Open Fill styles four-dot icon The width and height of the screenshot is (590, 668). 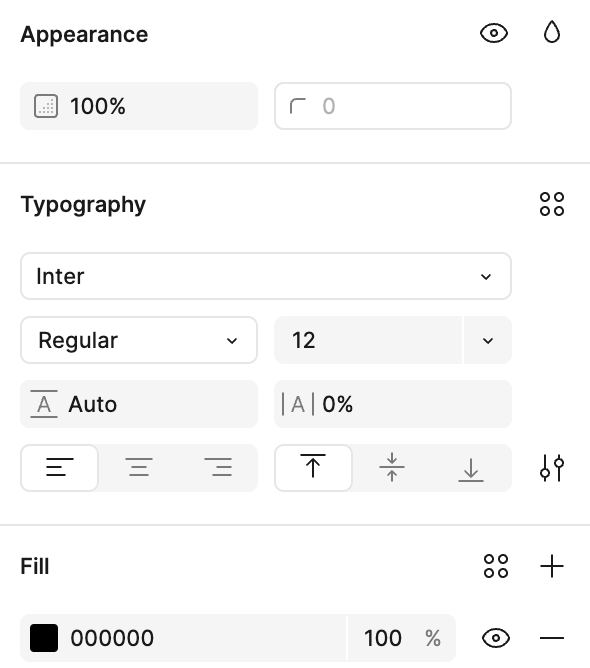pyautogui.click(x=496, y=566)
